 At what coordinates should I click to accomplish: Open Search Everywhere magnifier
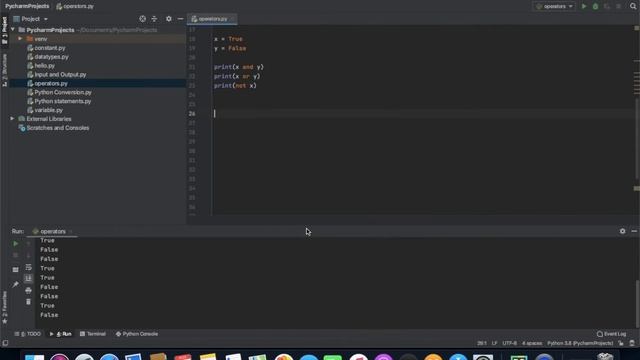[x=633, y=6]
